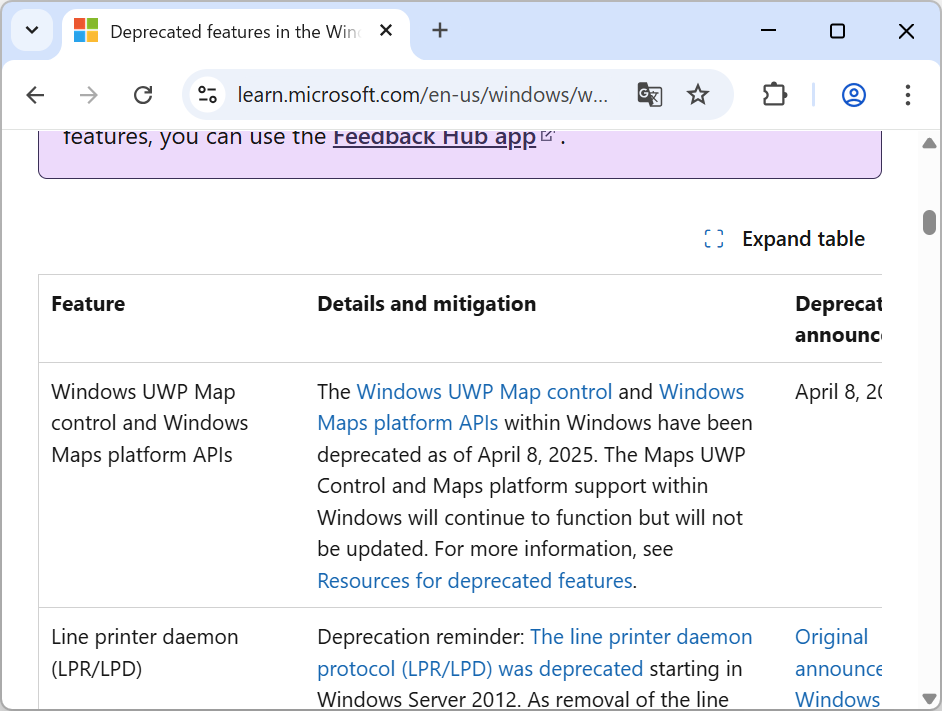Image resolution: width=942 pixels, height=711 pixels.
Task: Open the line printer daemon protocol link
Action: 640,637
